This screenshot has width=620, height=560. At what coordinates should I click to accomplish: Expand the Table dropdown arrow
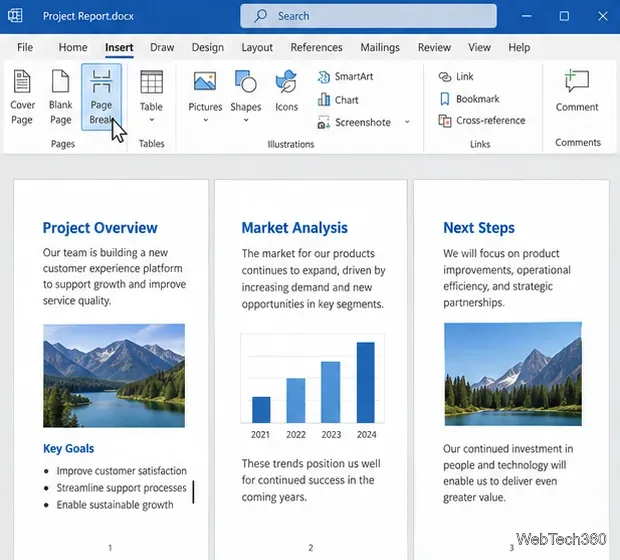(x=151, y=120)
